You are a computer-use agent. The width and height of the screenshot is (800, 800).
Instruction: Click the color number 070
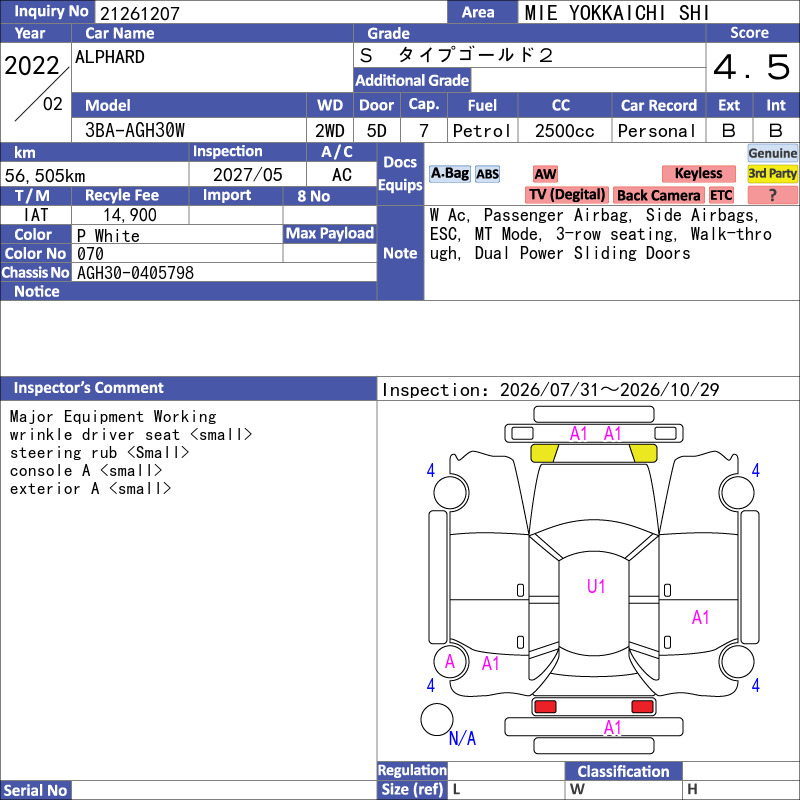click(x=90, y=254)
